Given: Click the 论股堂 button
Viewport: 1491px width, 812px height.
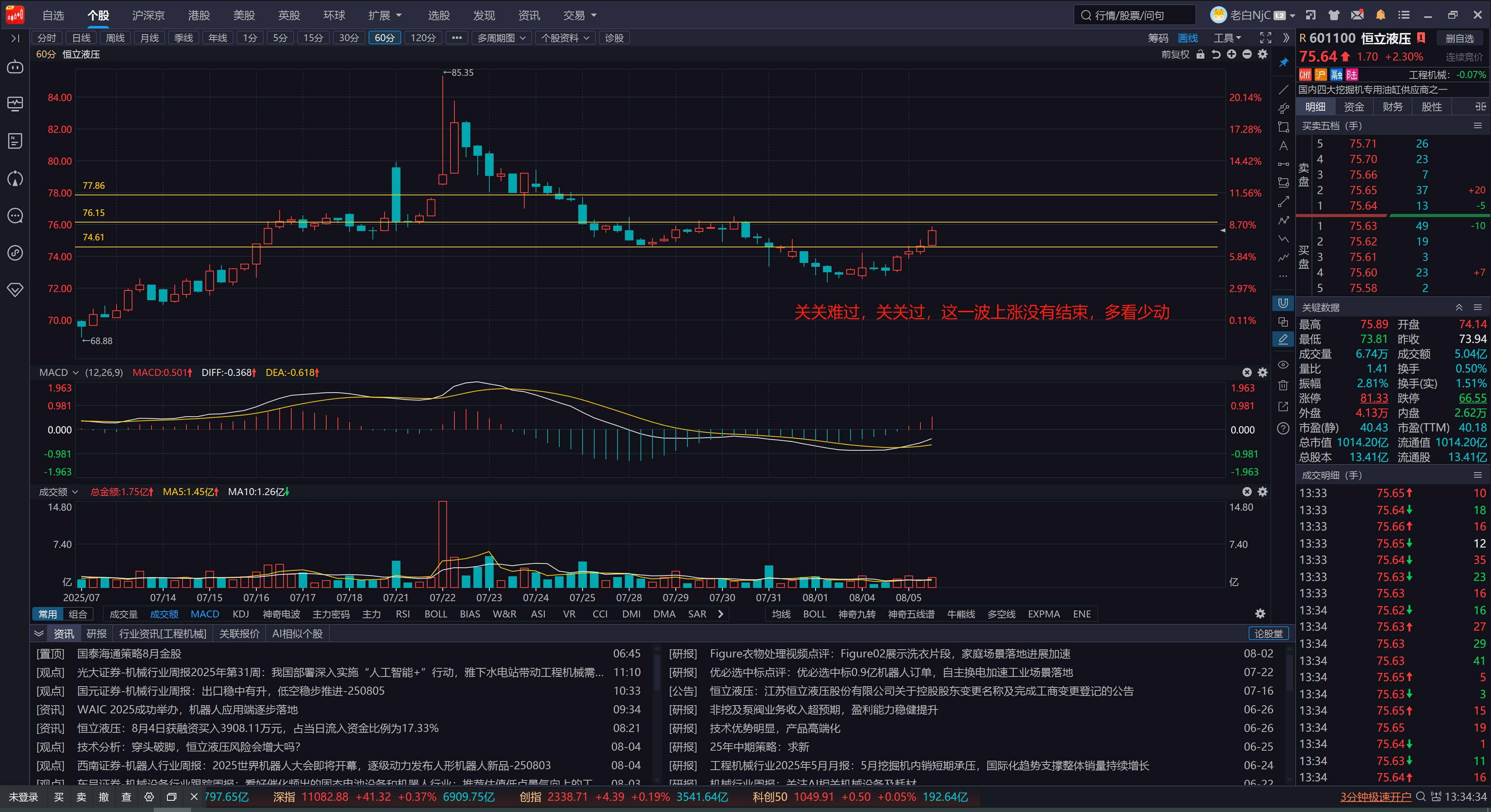Looking at the screenshot, I should click(1268, 634).
